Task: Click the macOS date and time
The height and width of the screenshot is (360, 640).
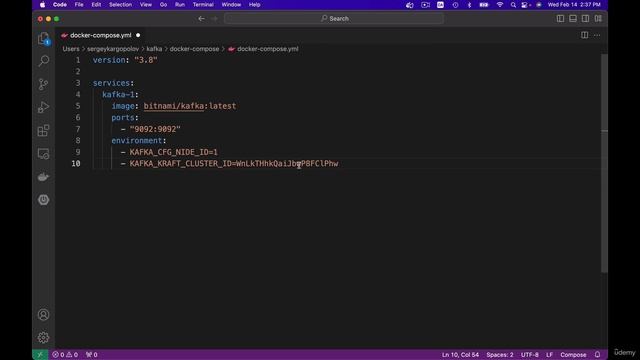Action: (574, 5)
